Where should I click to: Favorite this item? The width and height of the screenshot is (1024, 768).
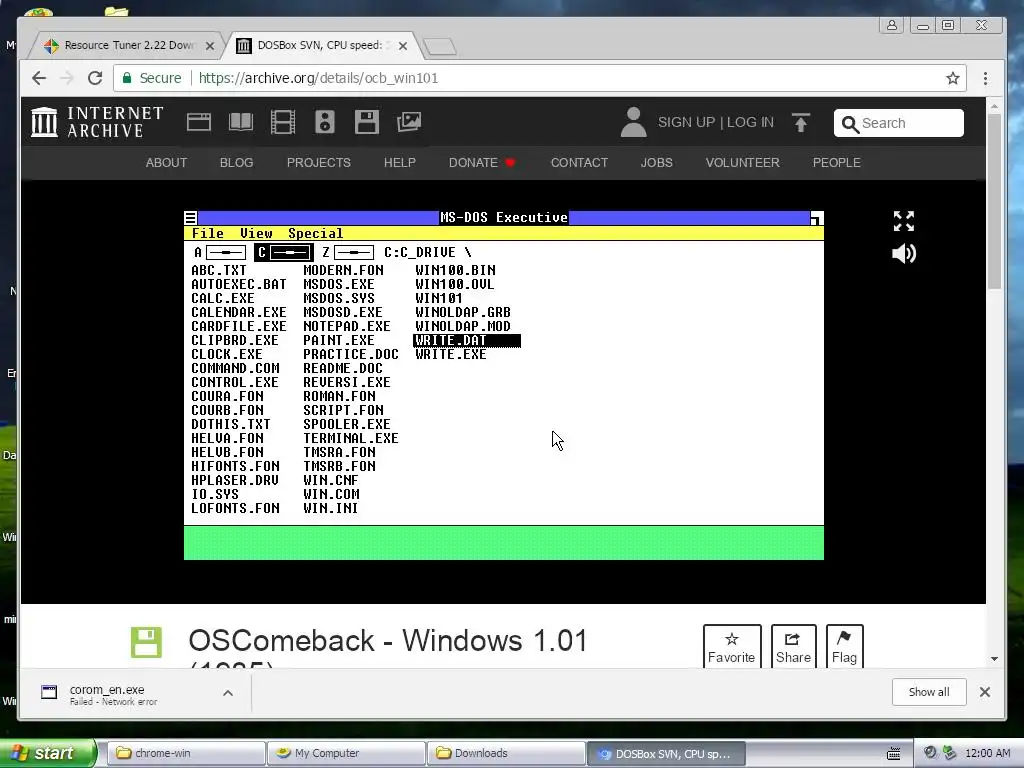[731, 647]
